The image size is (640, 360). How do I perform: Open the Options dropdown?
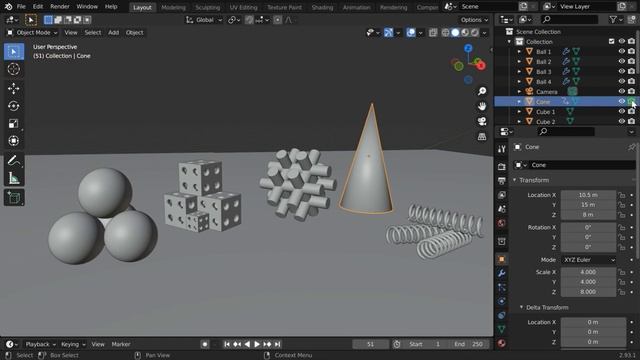coord(474,20)
